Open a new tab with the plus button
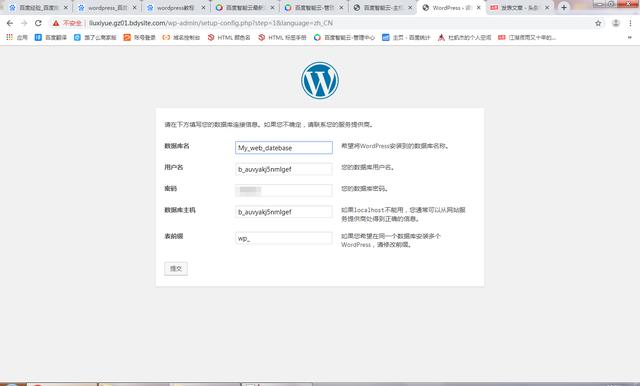This screenshot has width=640, height=386. [x=564, y=7]
